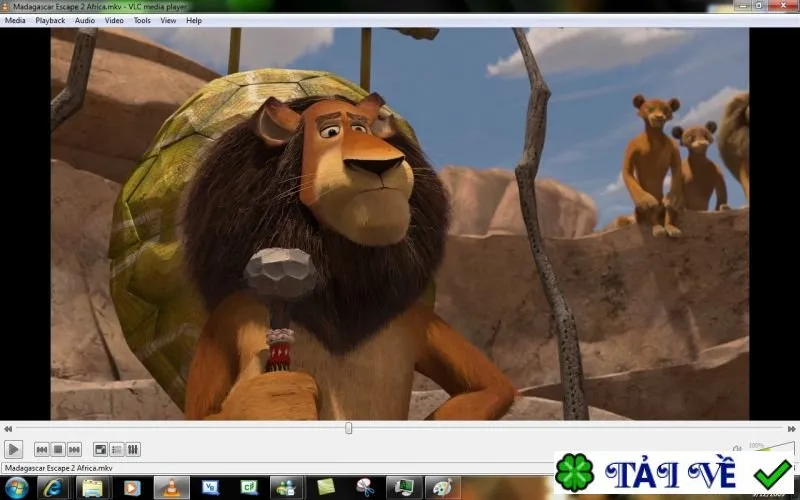Viewport: 800px width, 500px height.
Task: Open the Playback menu
Action: coord(50,20)
